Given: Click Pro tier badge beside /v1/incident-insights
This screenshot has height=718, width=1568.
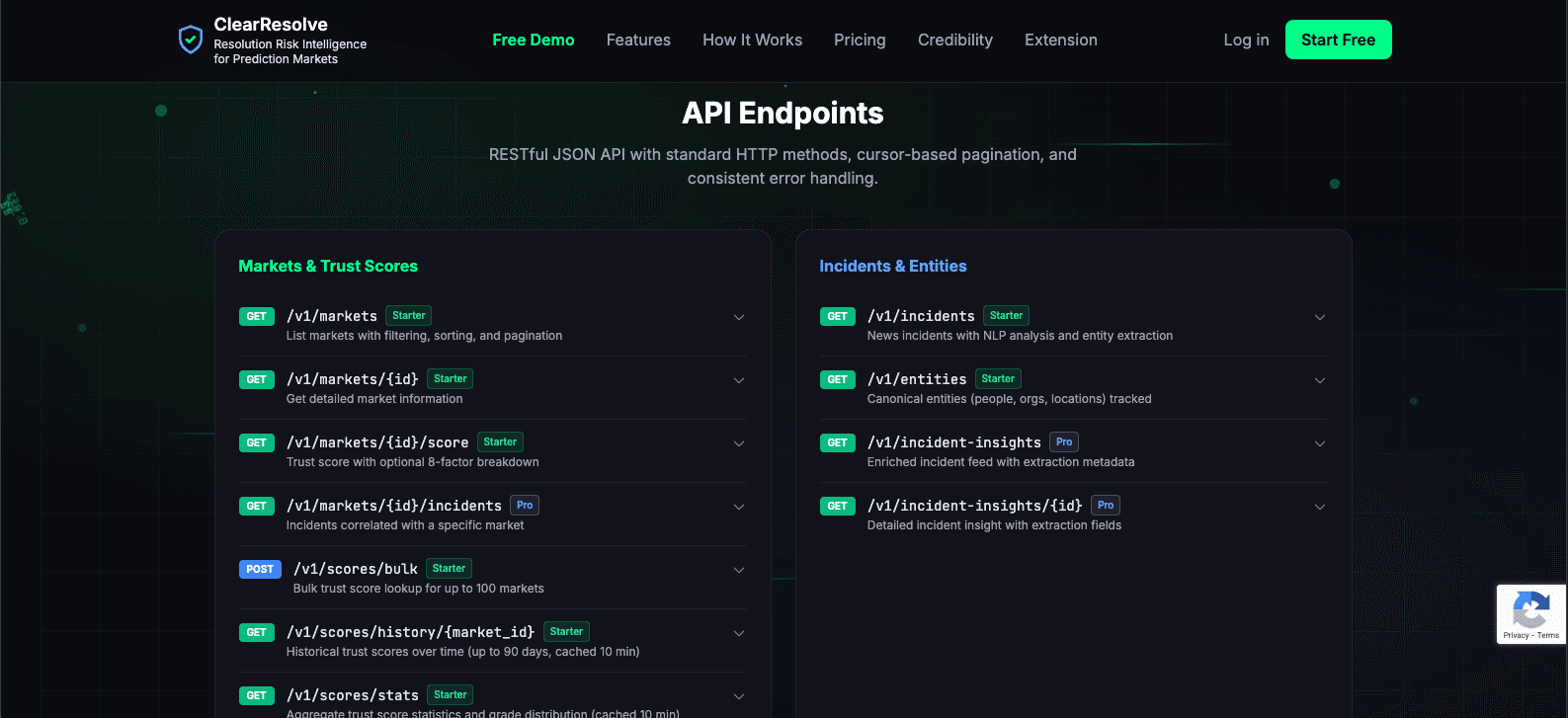Looking at the screenshot, I should coord(1064,442).
